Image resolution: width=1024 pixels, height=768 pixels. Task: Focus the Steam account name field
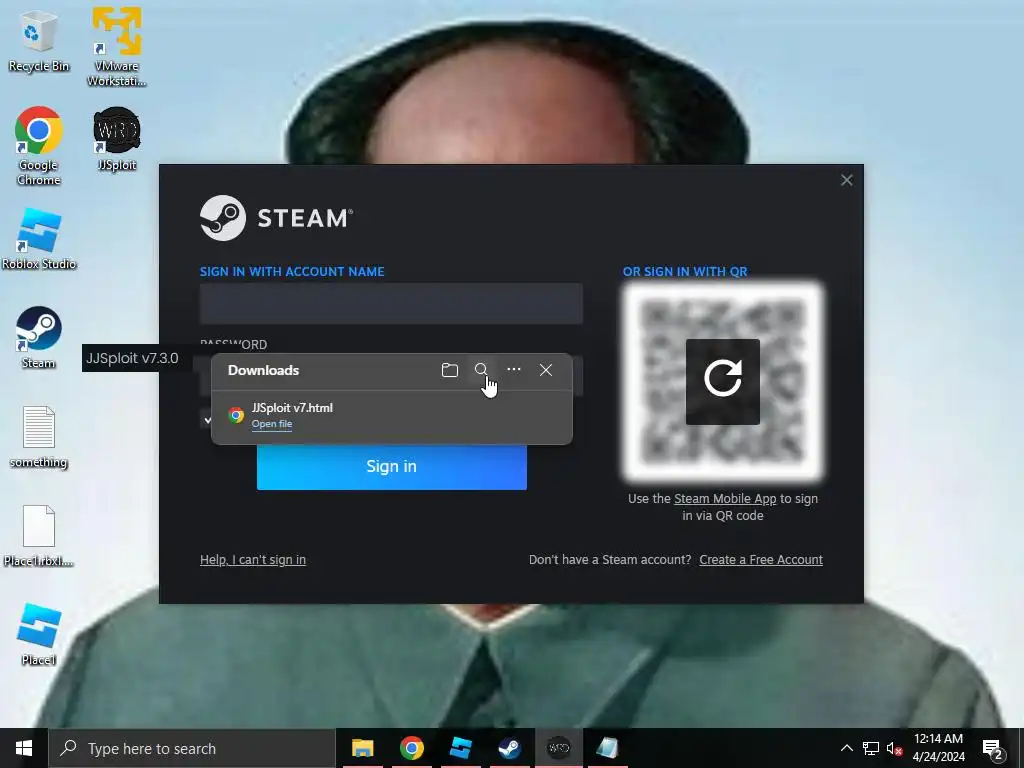pyautogui.click(x=391, y=304)
